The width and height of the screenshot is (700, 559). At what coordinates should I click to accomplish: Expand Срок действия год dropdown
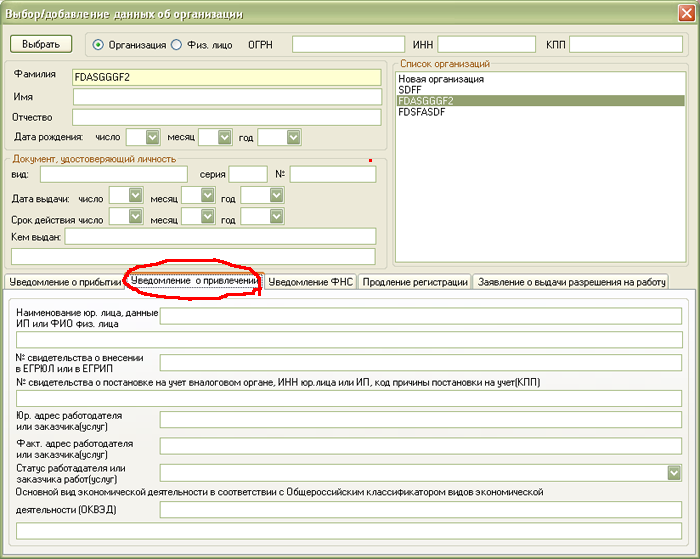[x=276, y=217]
